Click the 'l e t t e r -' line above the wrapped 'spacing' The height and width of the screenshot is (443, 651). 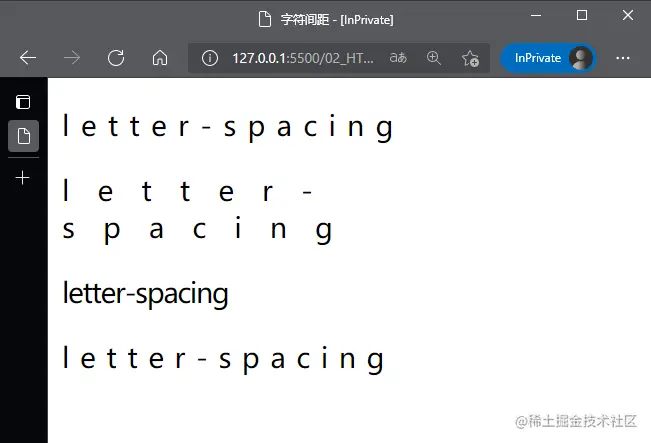click(x=188, y=191)
